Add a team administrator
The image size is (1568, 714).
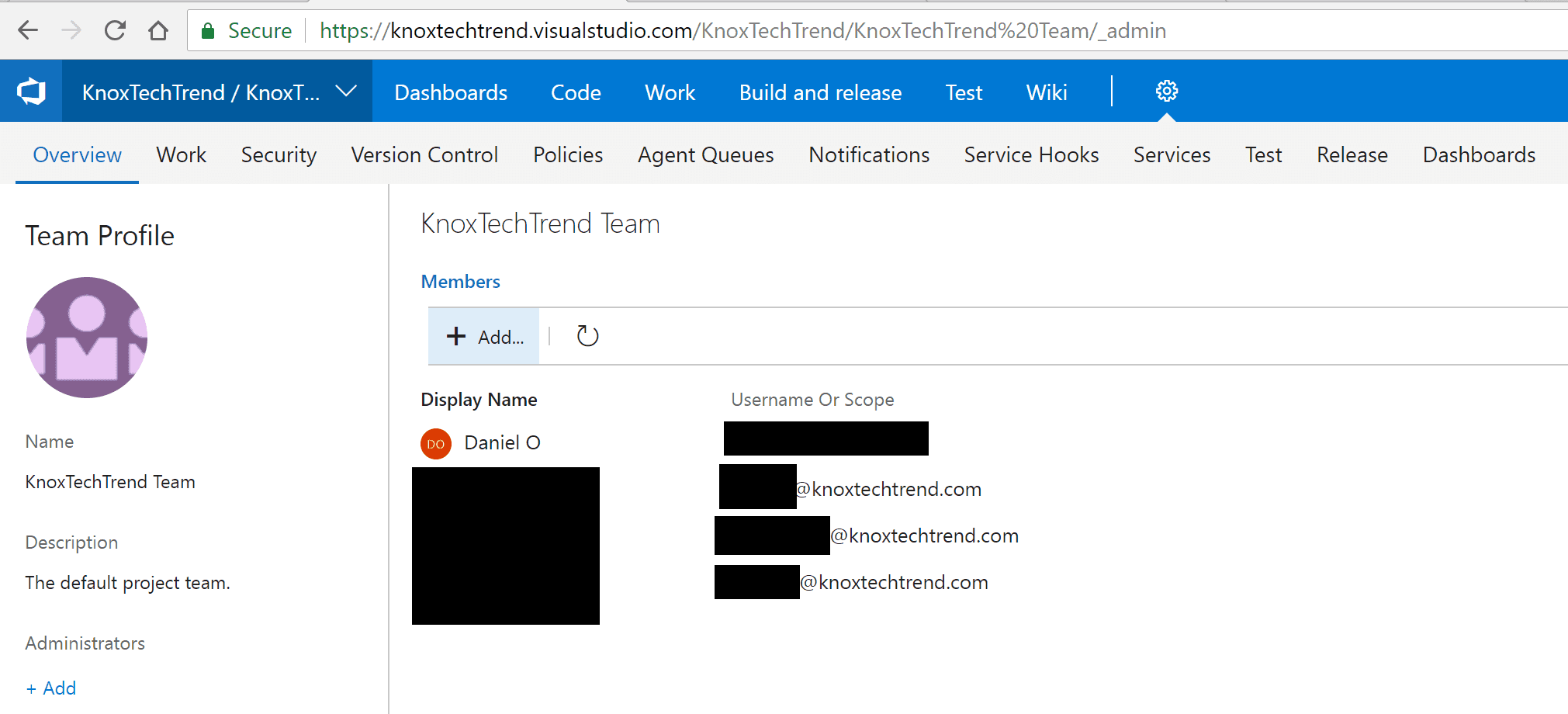click(x=51, y=688)
